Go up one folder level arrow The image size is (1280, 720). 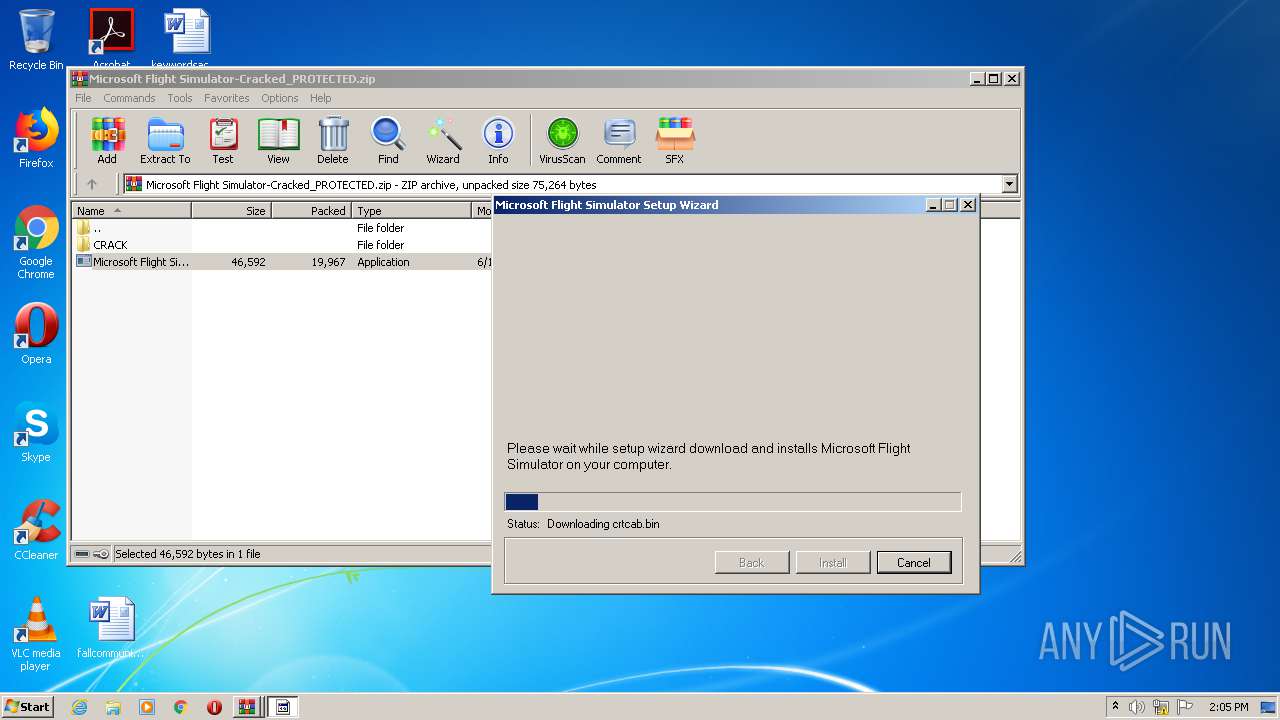[92, 184]
